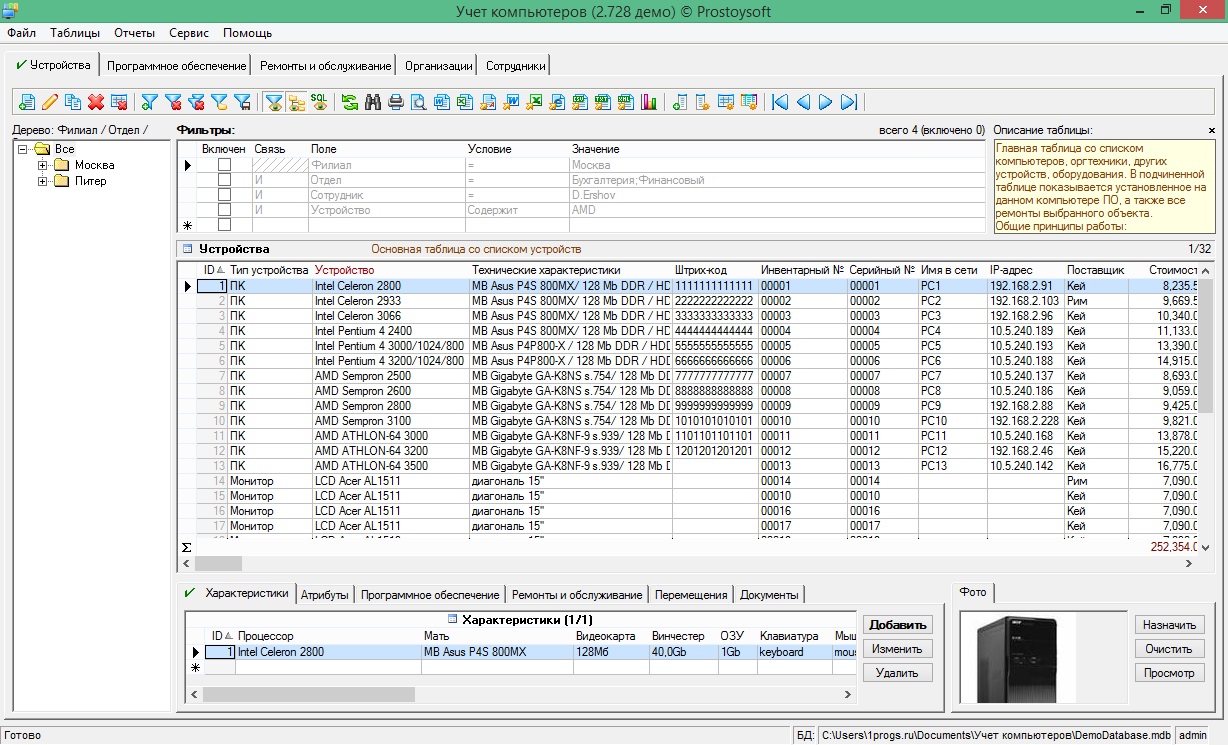
Task: Click the save filter to disk icon
Action: point(242,101)
